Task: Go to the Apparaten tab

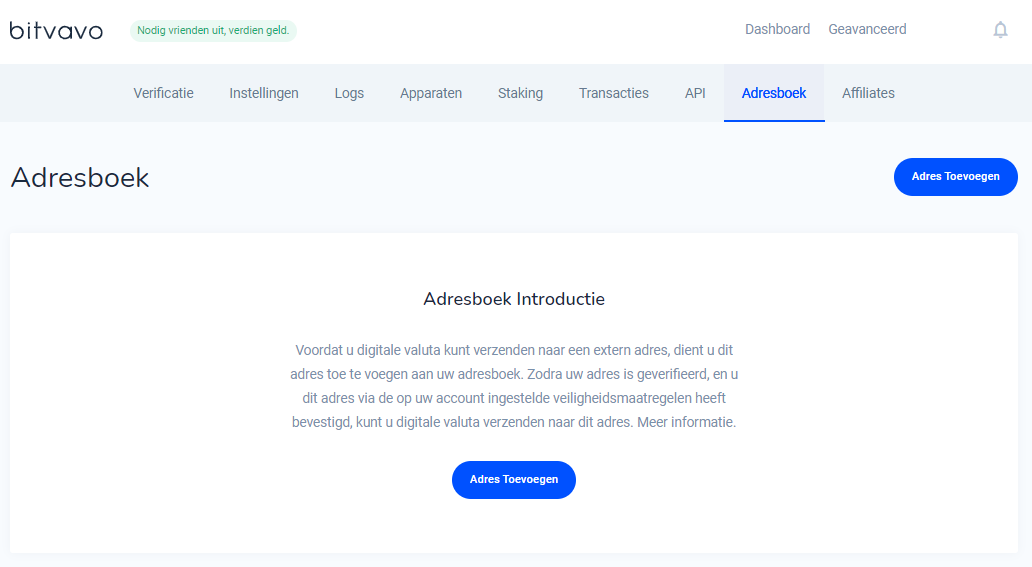Action: coord(431,93)
